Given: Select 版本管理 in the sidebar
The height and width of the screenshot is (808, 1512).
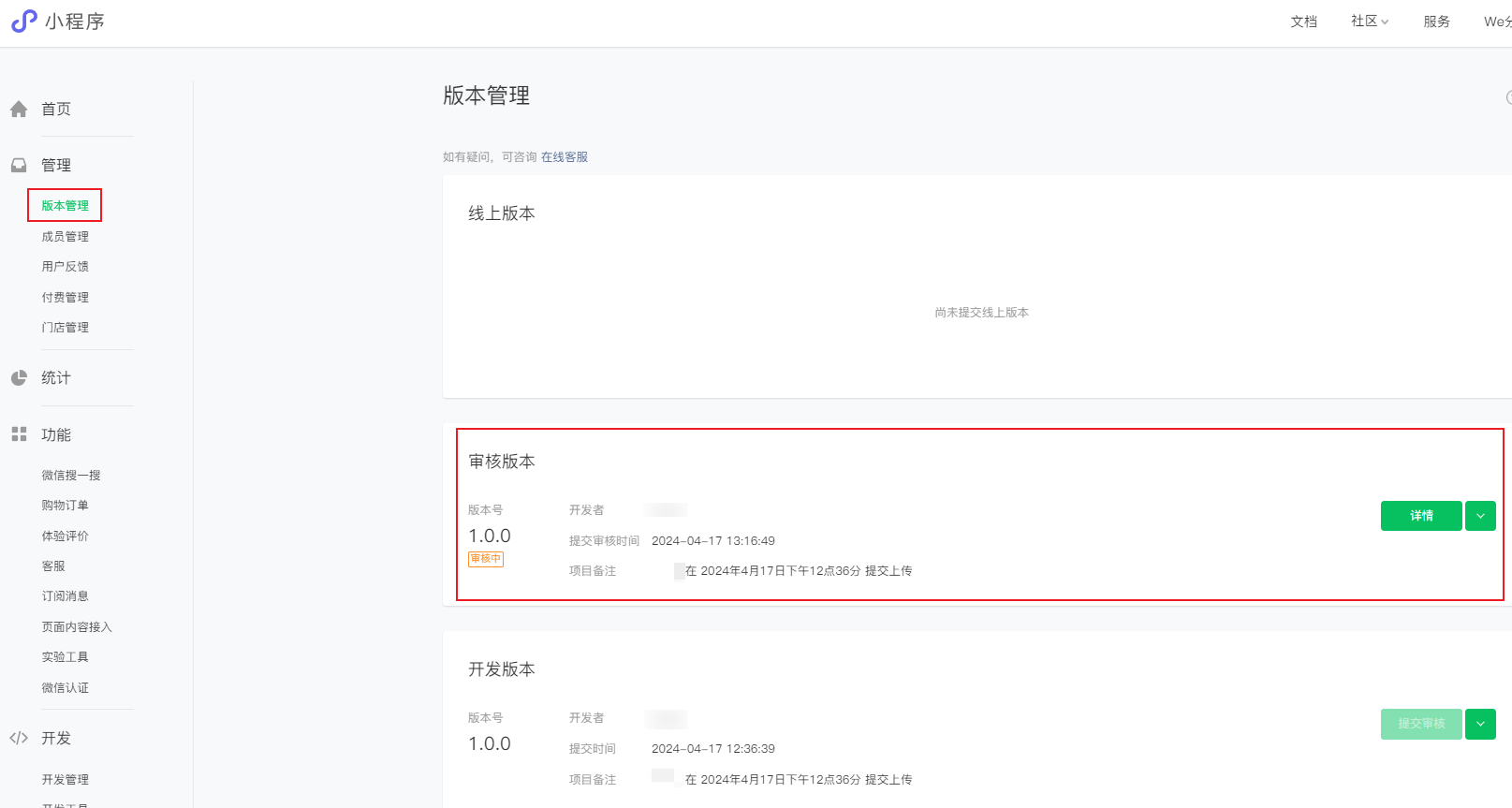Looking at the screenshot, I should coord(65,206).
